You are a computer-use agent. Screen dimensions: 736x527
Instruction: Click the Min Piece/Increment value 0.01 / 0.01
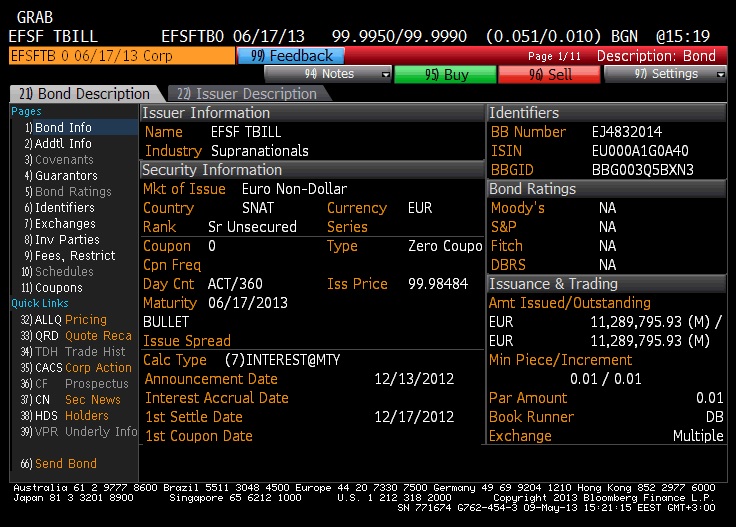pyautogui.click(x=606, y=379)
